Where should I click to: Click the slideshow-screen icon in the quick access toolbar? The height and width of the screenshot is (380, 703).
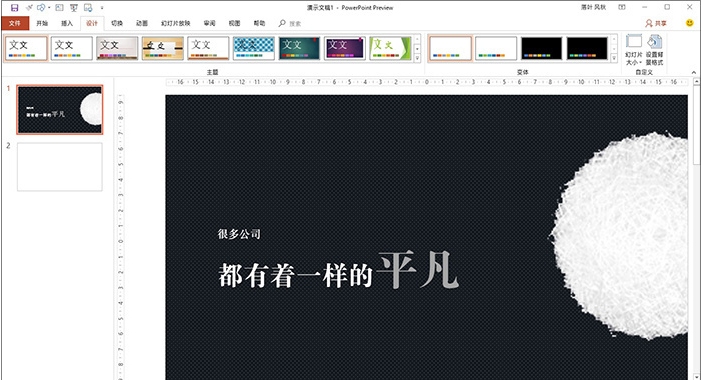tap(74, 8)
